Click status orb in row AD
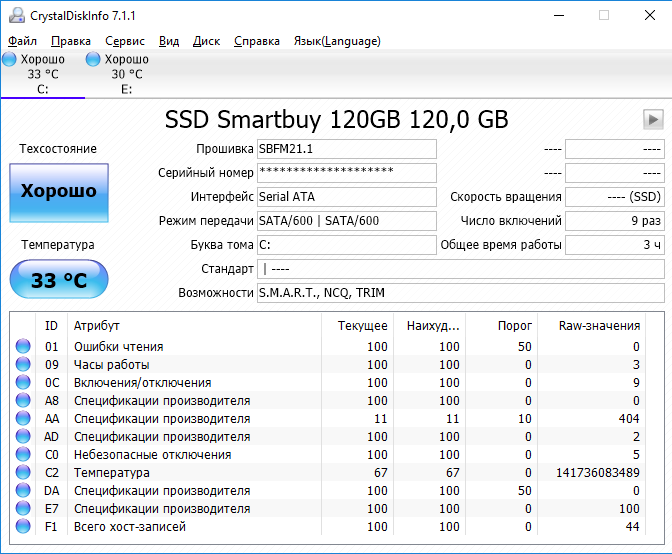Viewport: 672px width, 554px height. click(23, 436)
